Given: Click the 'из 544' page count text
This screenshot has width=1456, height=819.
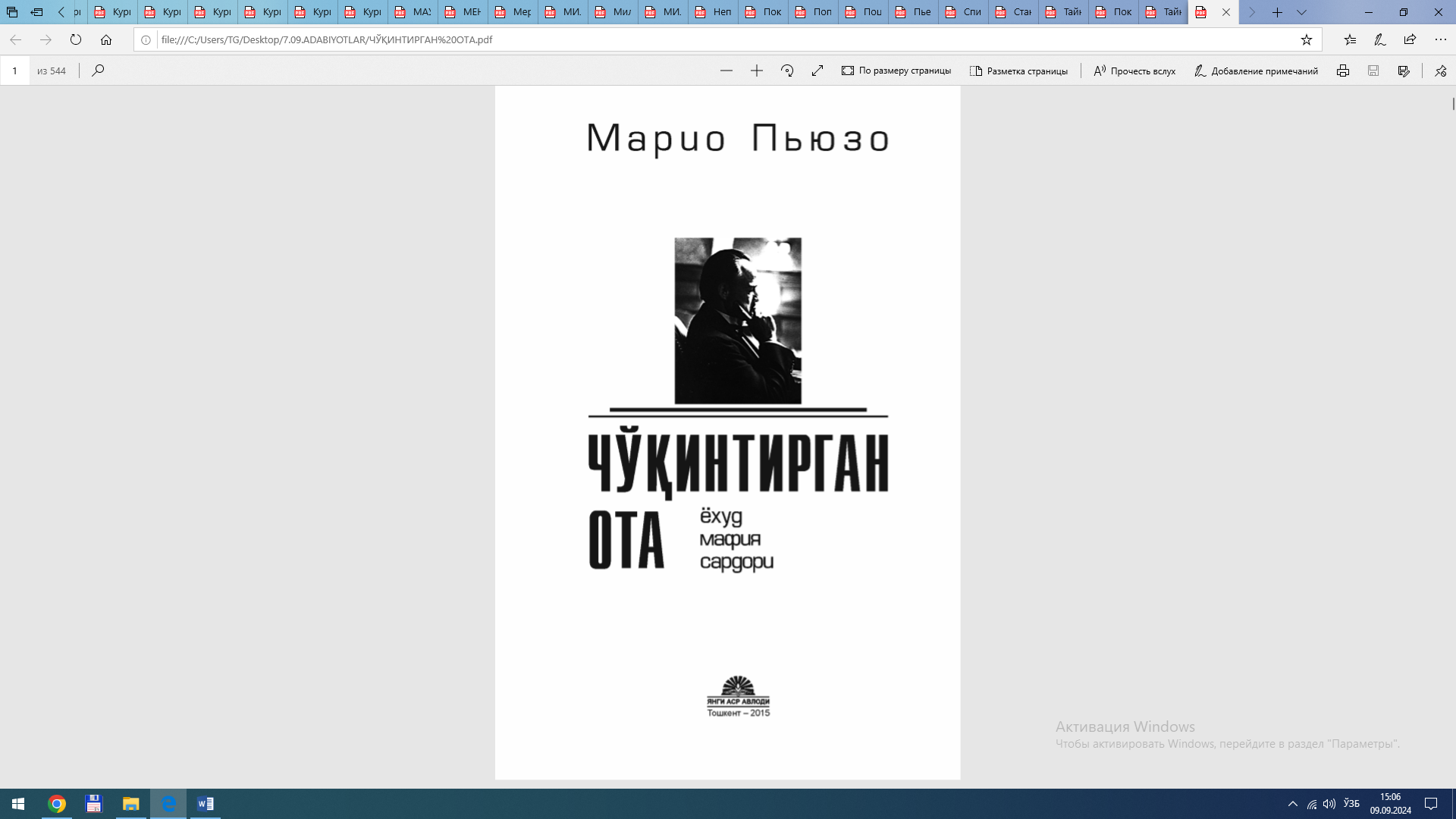Looking at the screenshot, I should click(52, 71).
